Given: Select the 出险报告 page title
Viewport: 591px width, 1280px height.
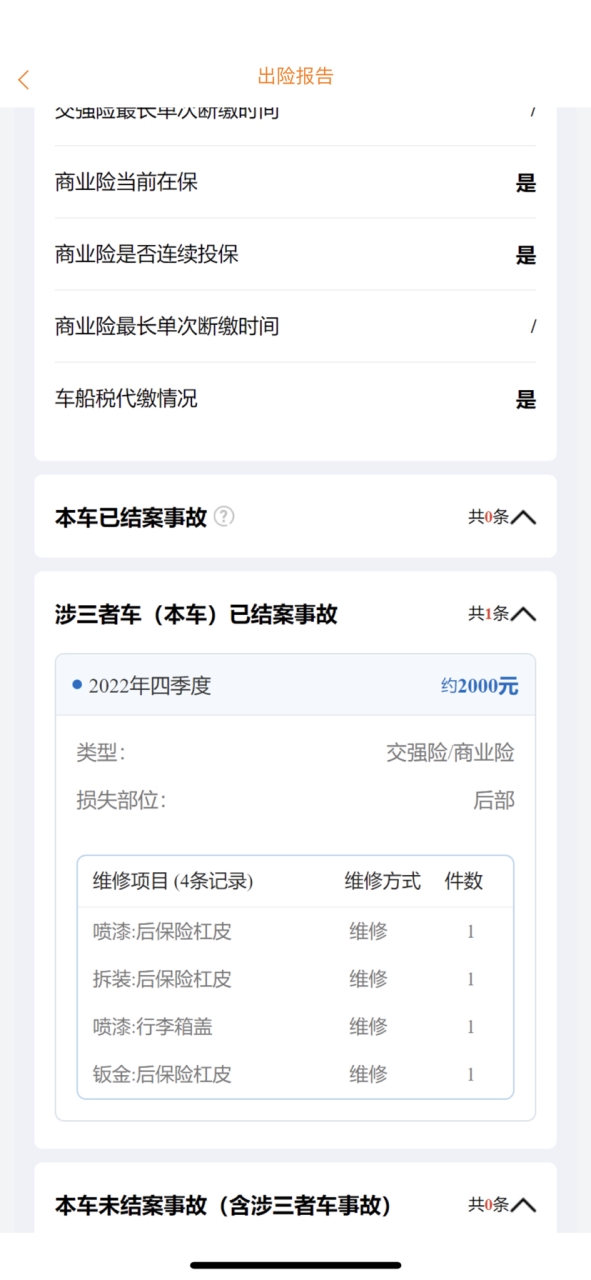Looking at the screenshot, I should pos(296,77).
